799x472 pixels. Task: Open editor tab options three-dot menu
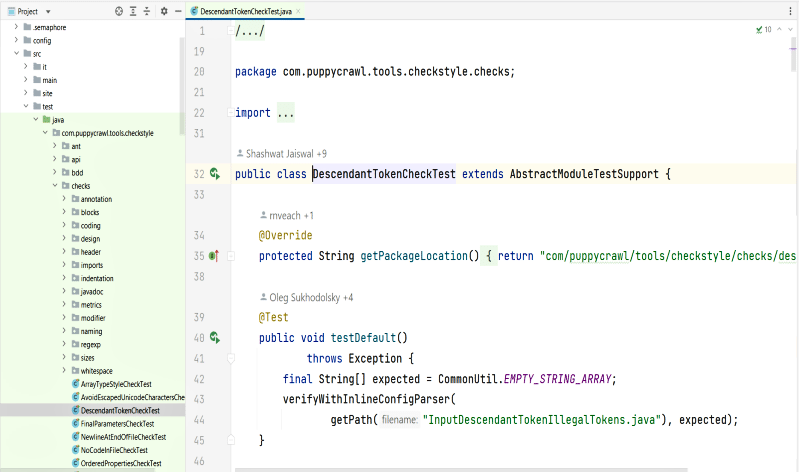click(x=790, y=11)
